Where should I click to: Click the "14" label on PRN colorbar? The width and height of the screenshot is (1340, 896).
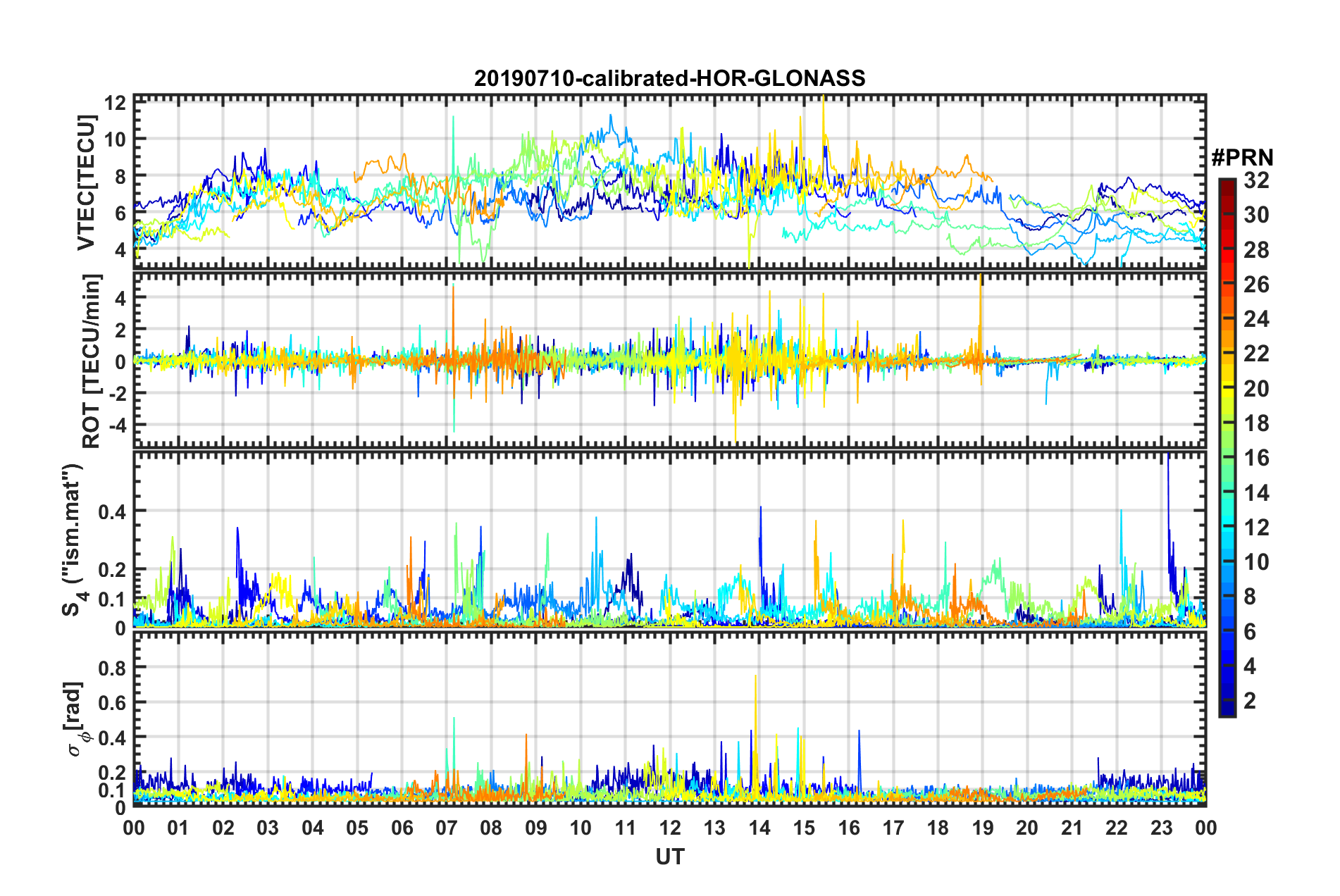pyautogui.click(x=1256, y=493)
